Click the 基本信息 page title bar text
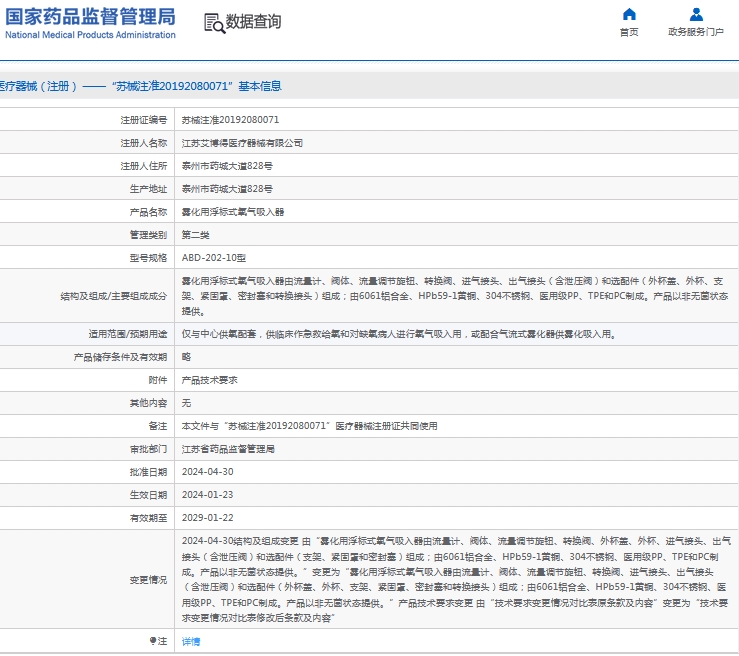The height and width of the screenshot is (656, 739). [140, 86]
